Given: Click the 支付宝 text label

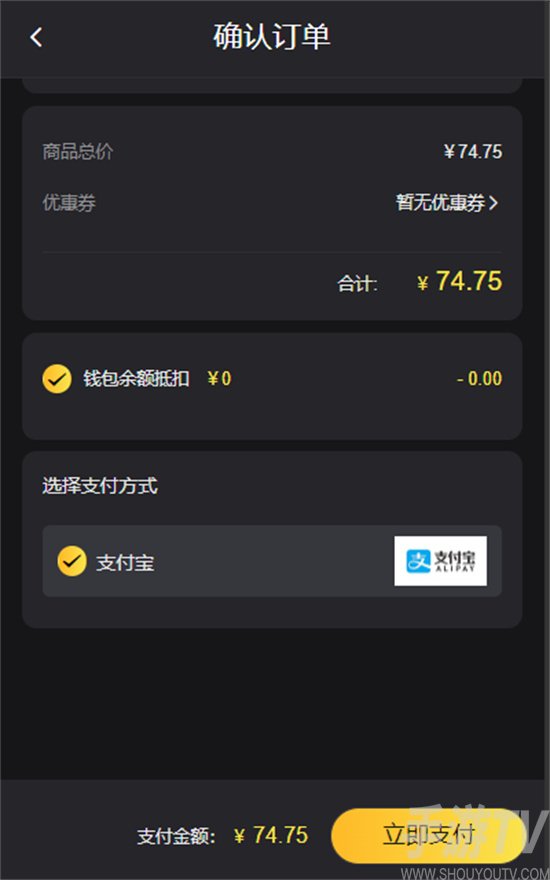Looking at the screenshot, I should click(x=125, y=562).
